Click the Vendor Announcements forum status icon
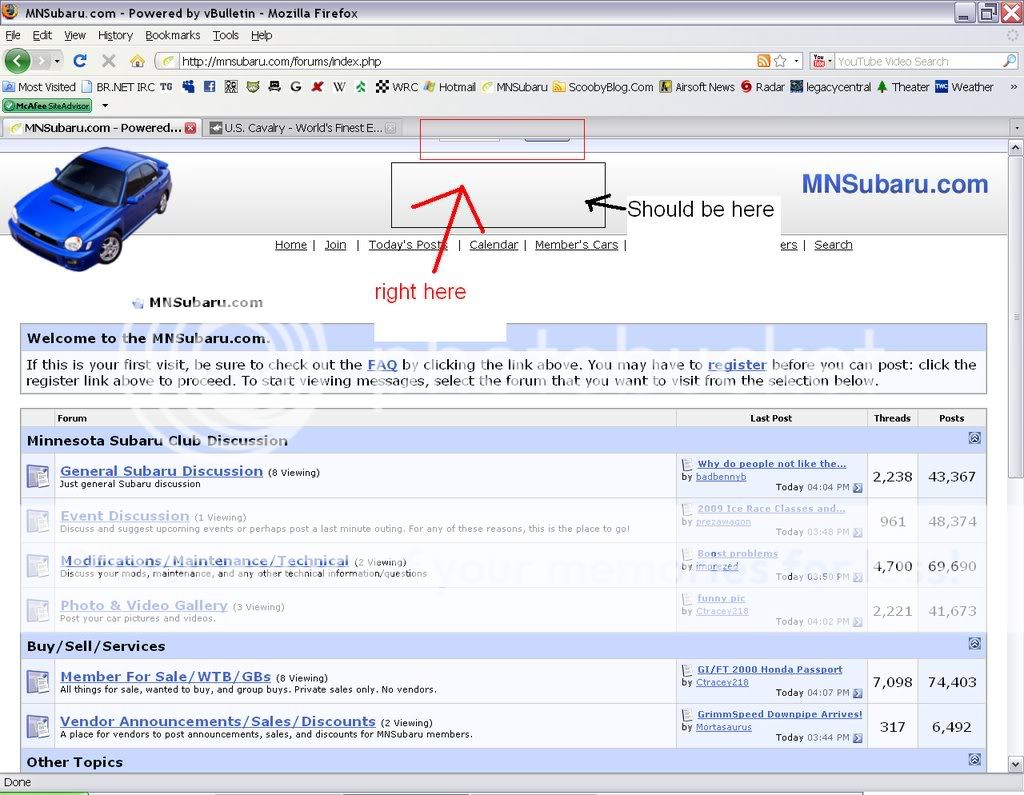 38,726
